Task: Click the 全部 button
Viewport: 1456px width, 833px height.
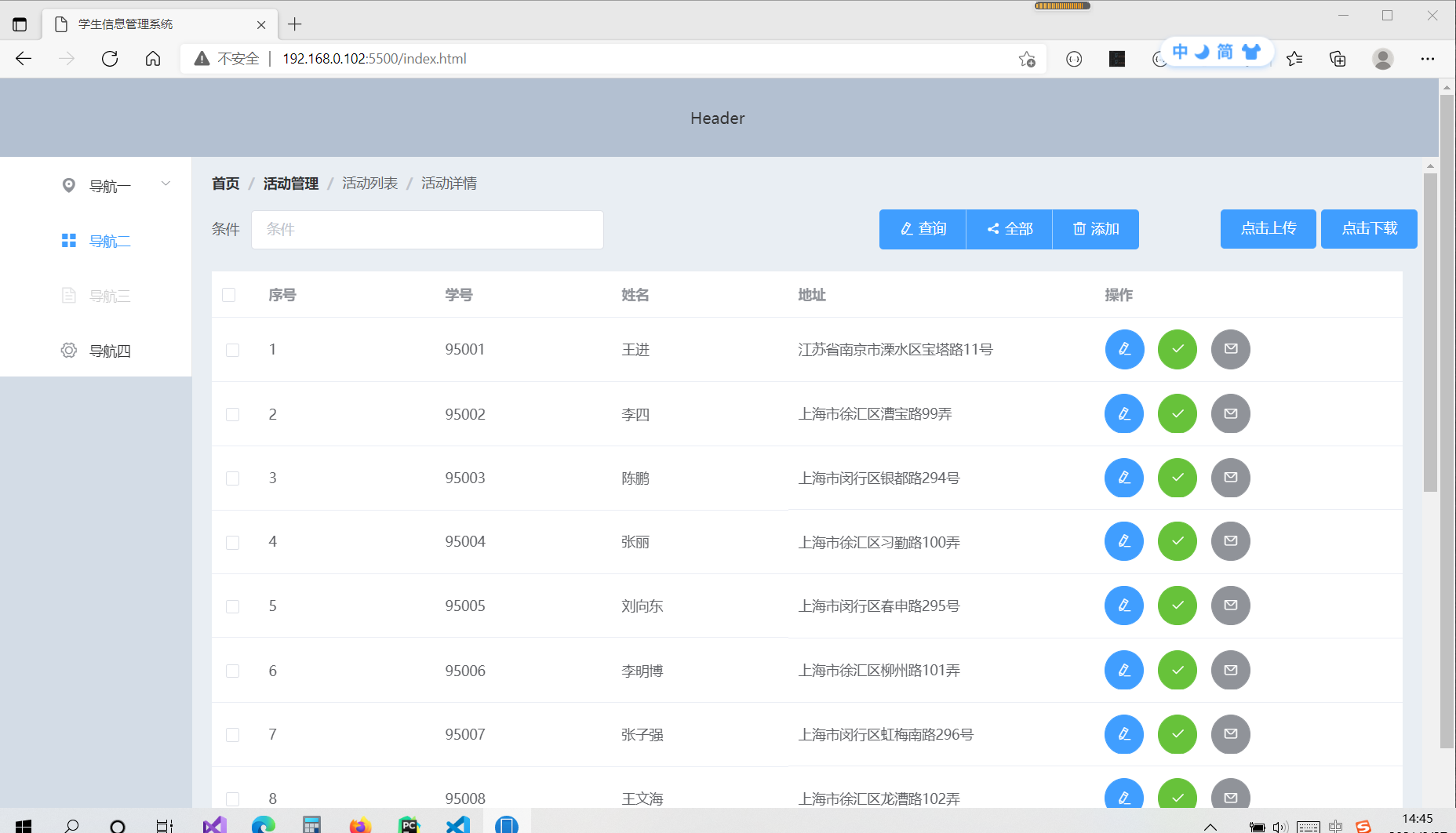Action: (x=1010, y=229)
